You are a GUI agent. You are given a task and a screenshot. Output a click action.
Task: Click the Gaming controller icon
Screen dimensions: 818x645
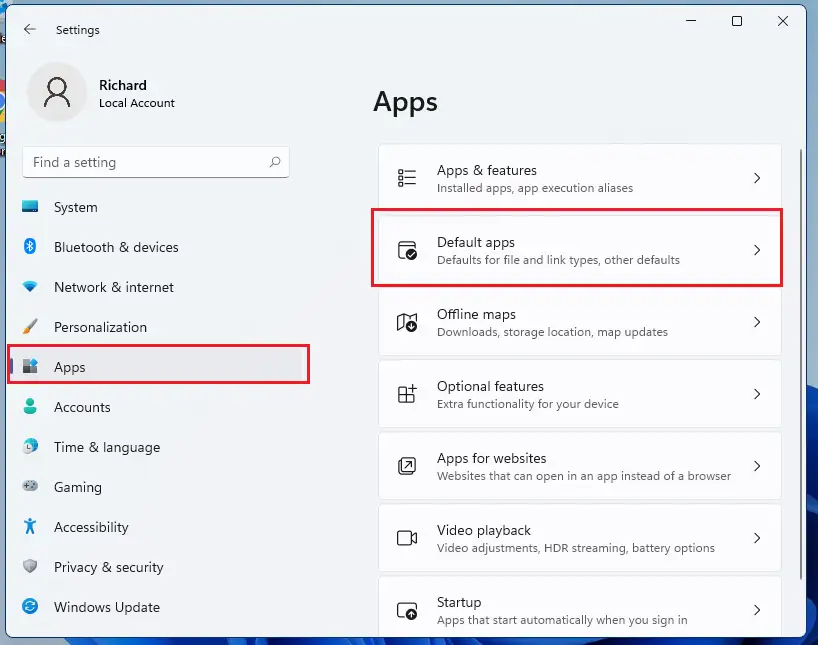click(30, 487)
